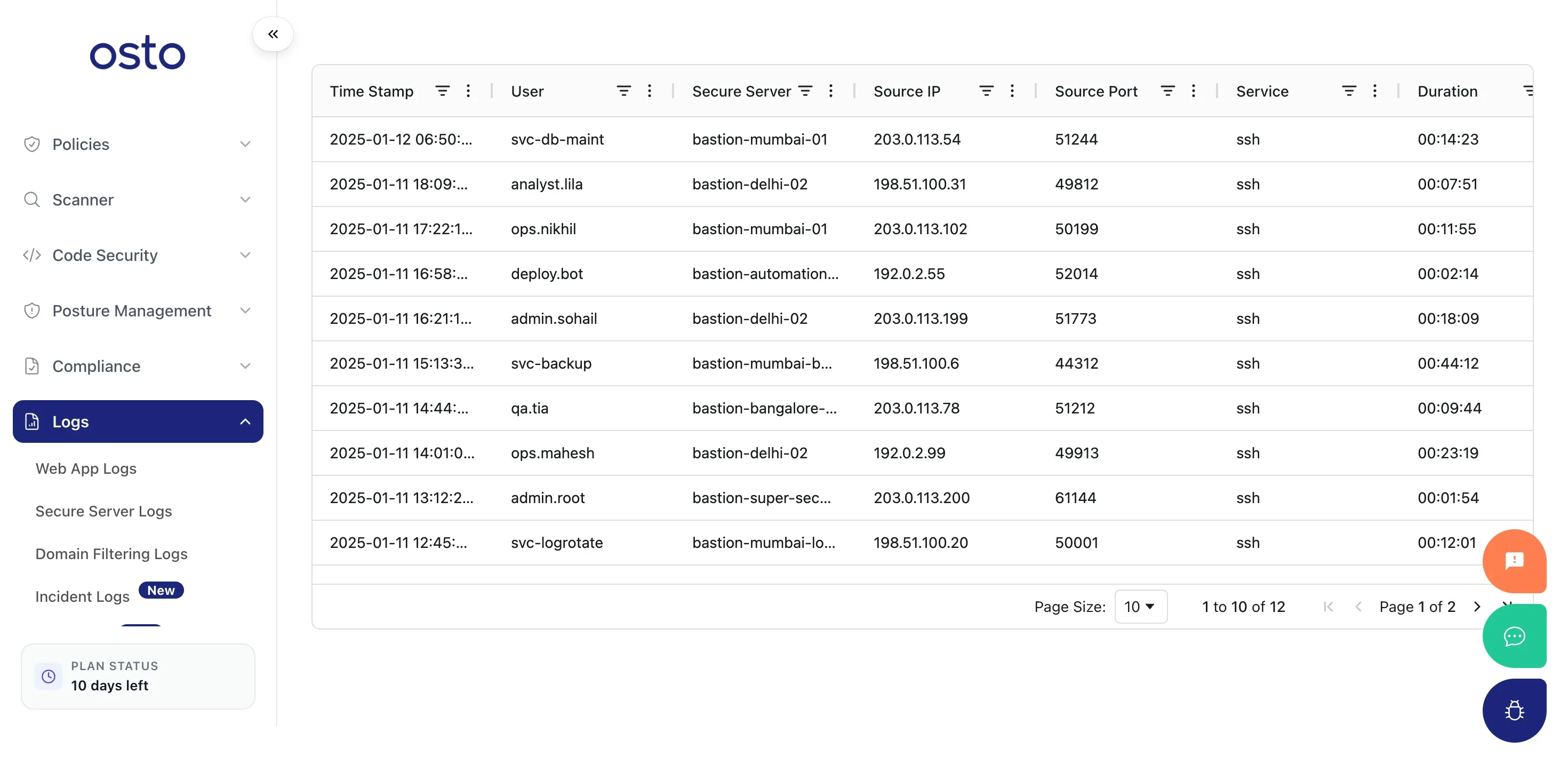Open the Page Size dropdown
The image size is (1568, 764).
(x=1141, y=606)
